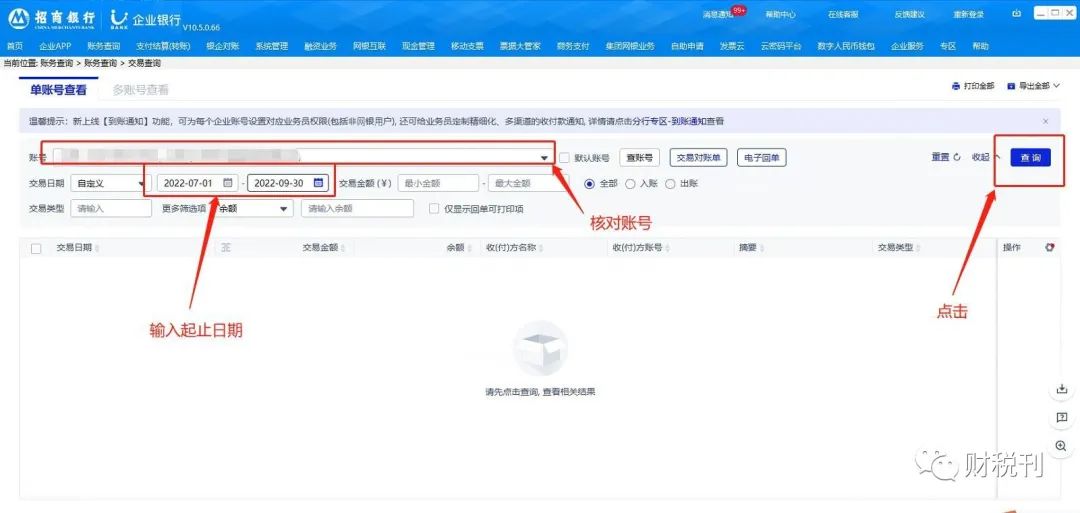Check 仅显示回单可打印项 checkbox

tap(434, 209)
